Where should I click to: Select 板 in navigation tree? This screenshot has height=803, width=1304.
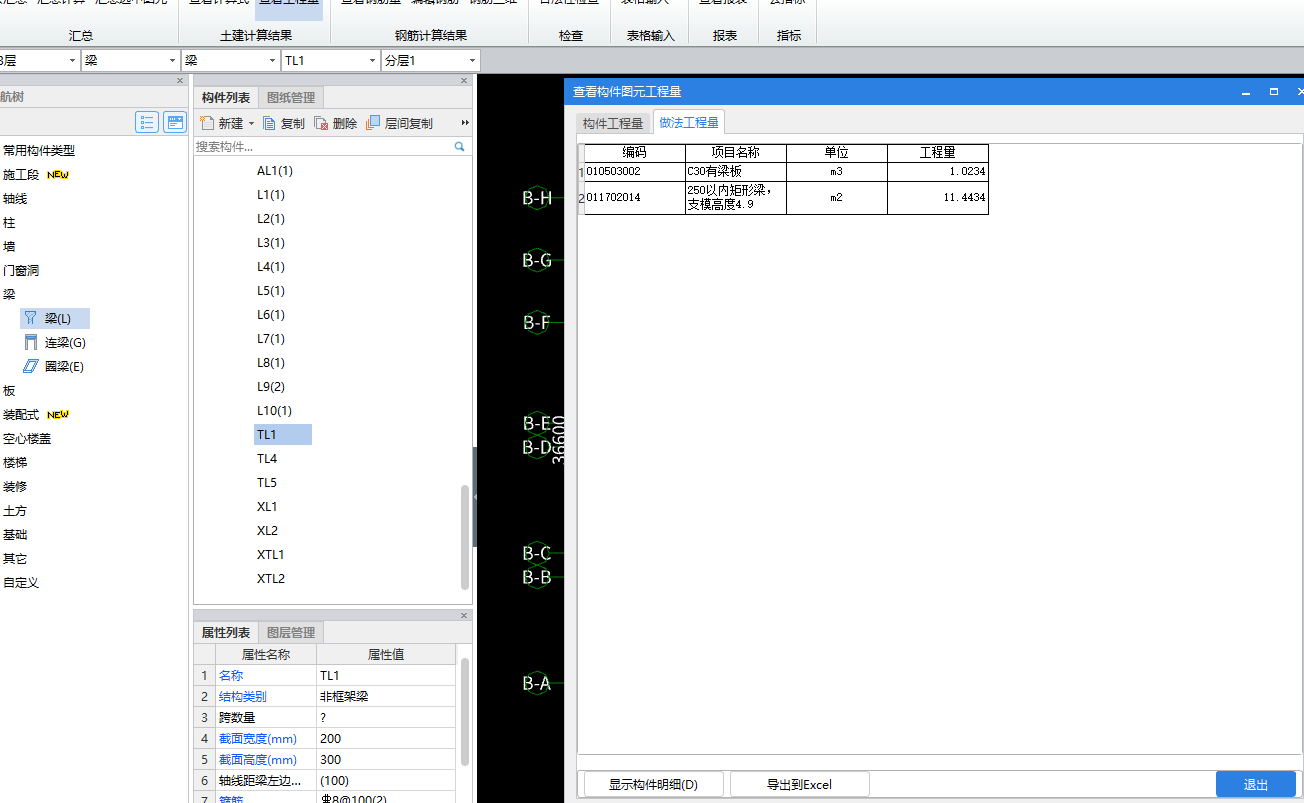pyautogui.click(x=9, y=390)
